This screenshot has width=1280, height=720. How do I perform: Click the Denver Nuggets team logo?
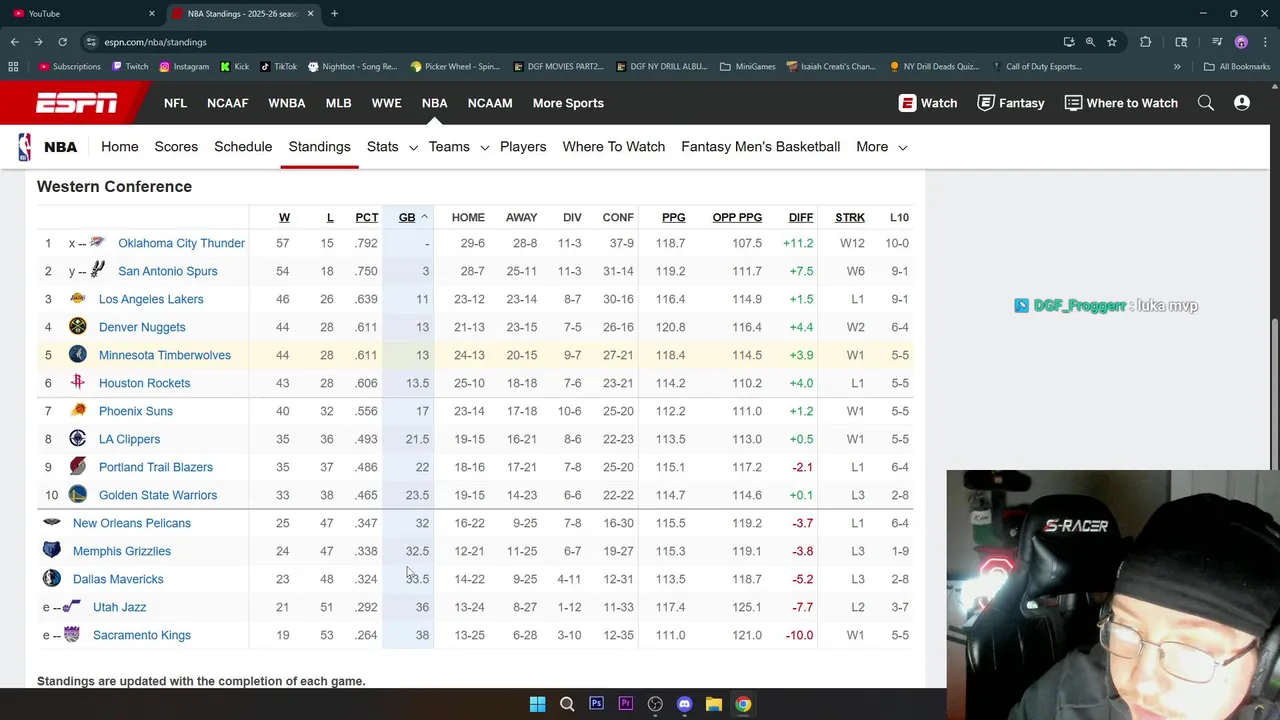point(78,327)
